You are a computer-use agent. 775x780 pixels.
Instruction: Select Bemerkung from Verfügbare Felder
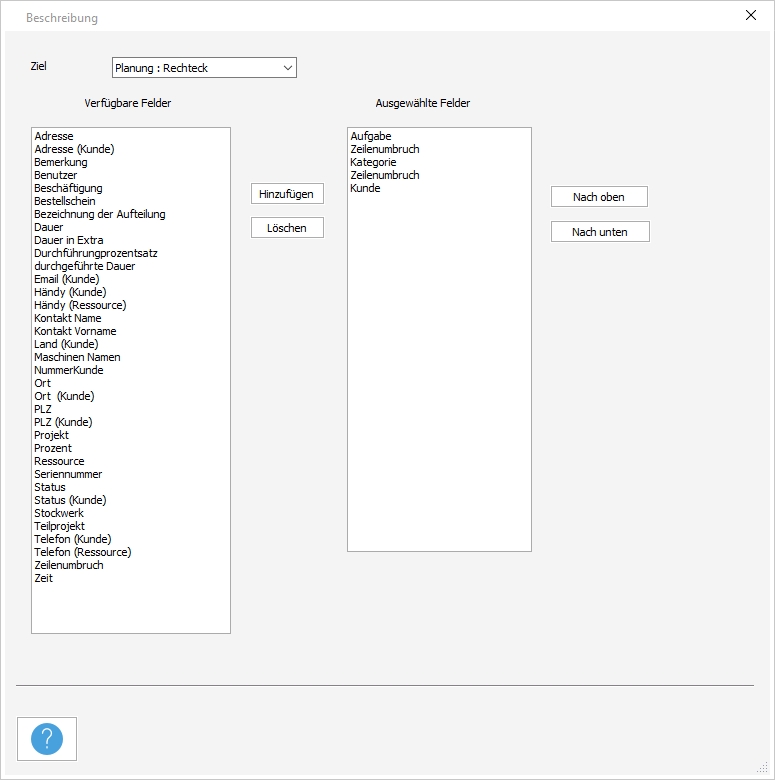61,162
